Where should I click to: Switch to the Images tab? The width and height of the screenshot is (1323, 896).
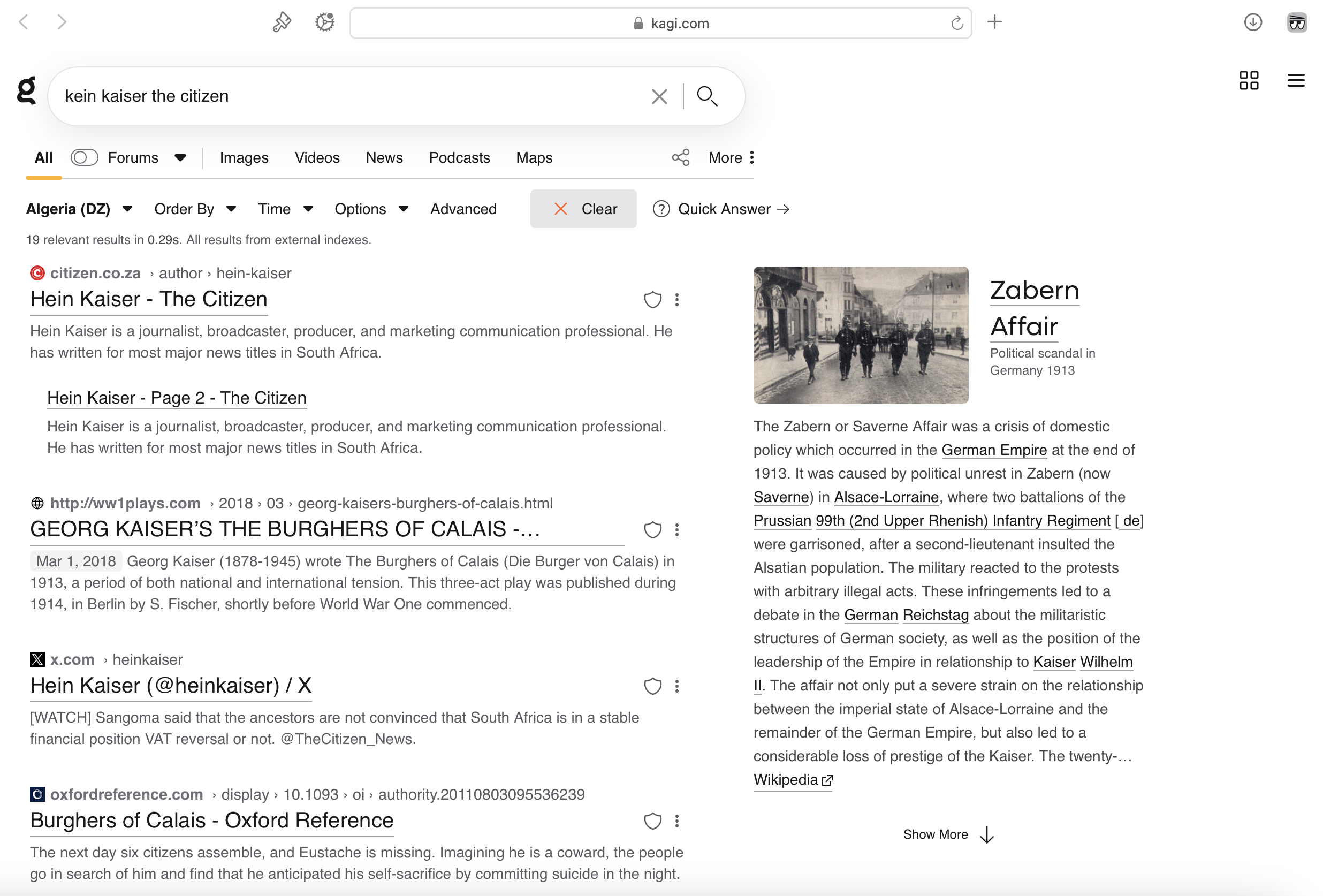[x=244, y=158]
